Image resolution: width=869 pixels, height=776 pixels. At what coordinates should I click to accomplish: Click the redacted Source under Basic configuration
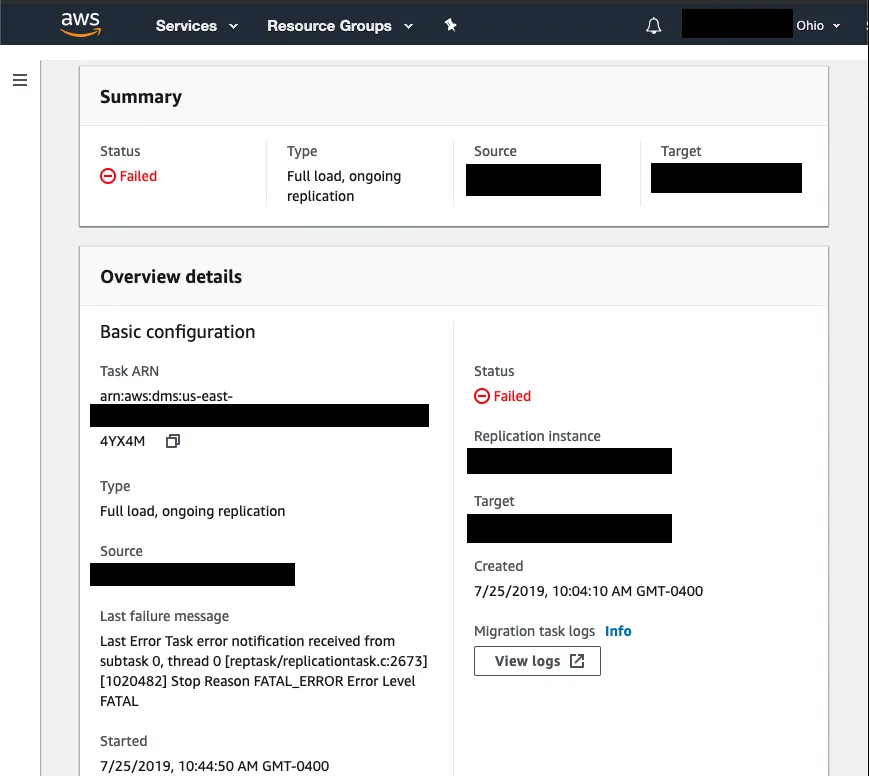[x=192, y=574]
